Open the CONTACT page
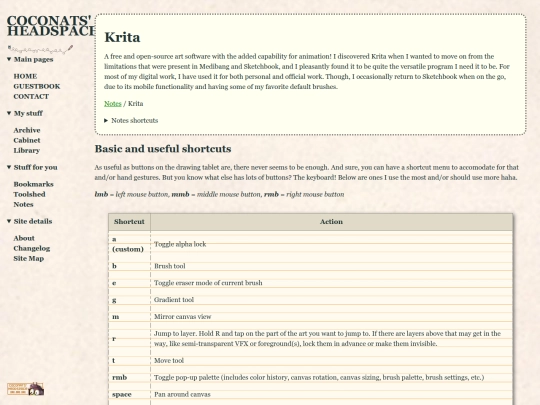Viewport: 540px width, 405px height. [31, 96]
